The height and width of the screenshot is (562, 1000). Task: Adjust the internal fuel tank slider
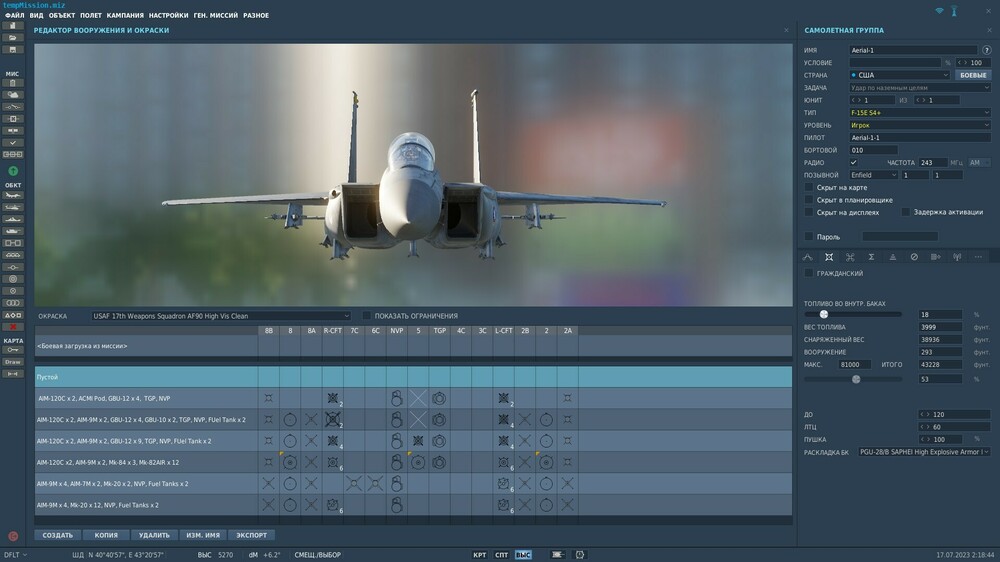pos(824,314)
